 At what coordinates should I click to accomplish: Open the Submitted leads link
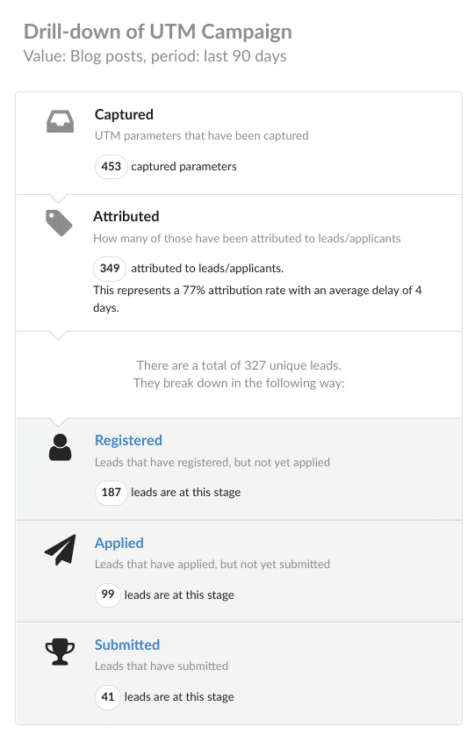pyautogui.click(x=127, y=645)
